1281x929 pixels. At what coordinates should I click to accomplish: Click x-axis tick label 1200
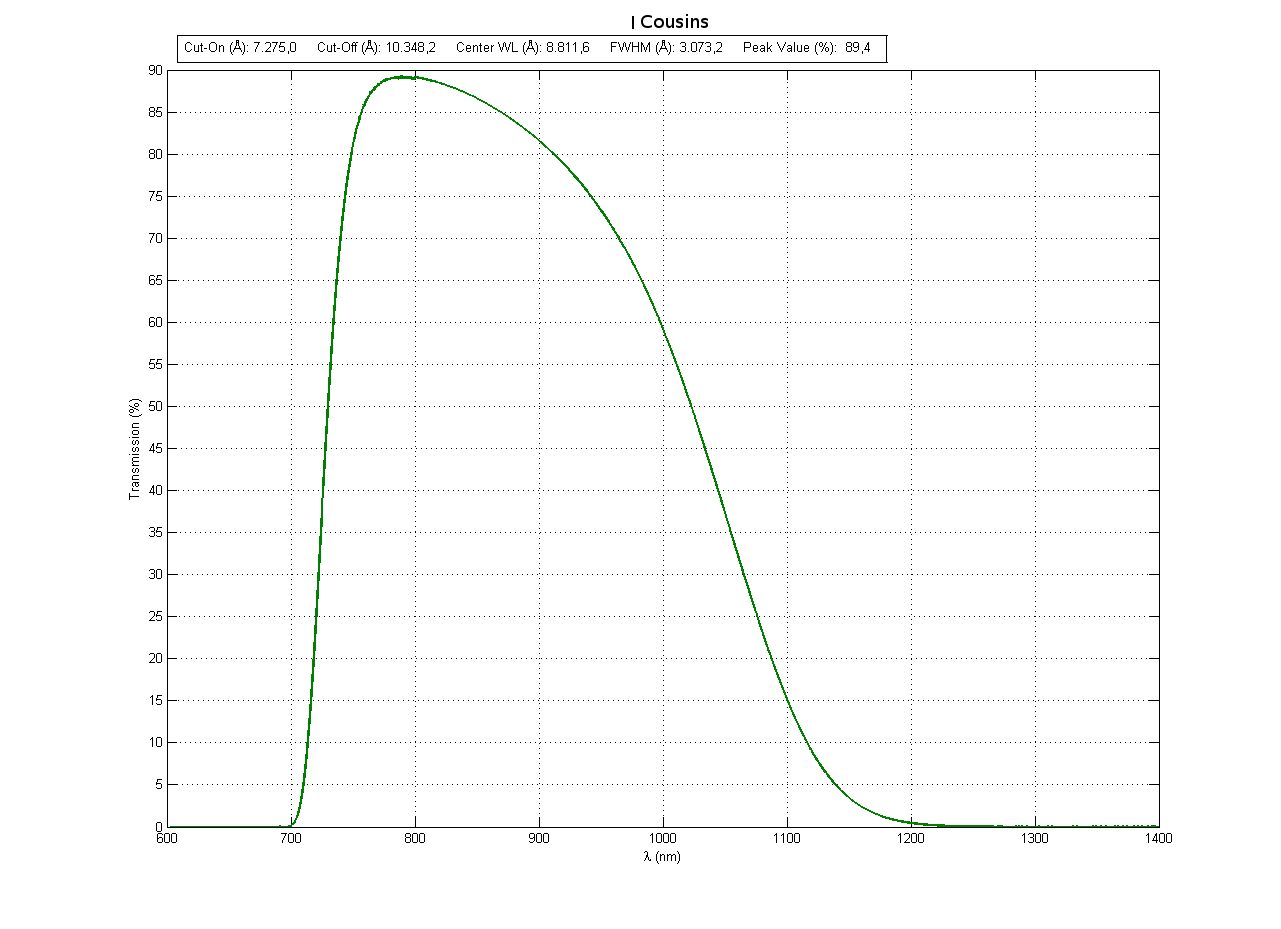(x=912, y=841)
